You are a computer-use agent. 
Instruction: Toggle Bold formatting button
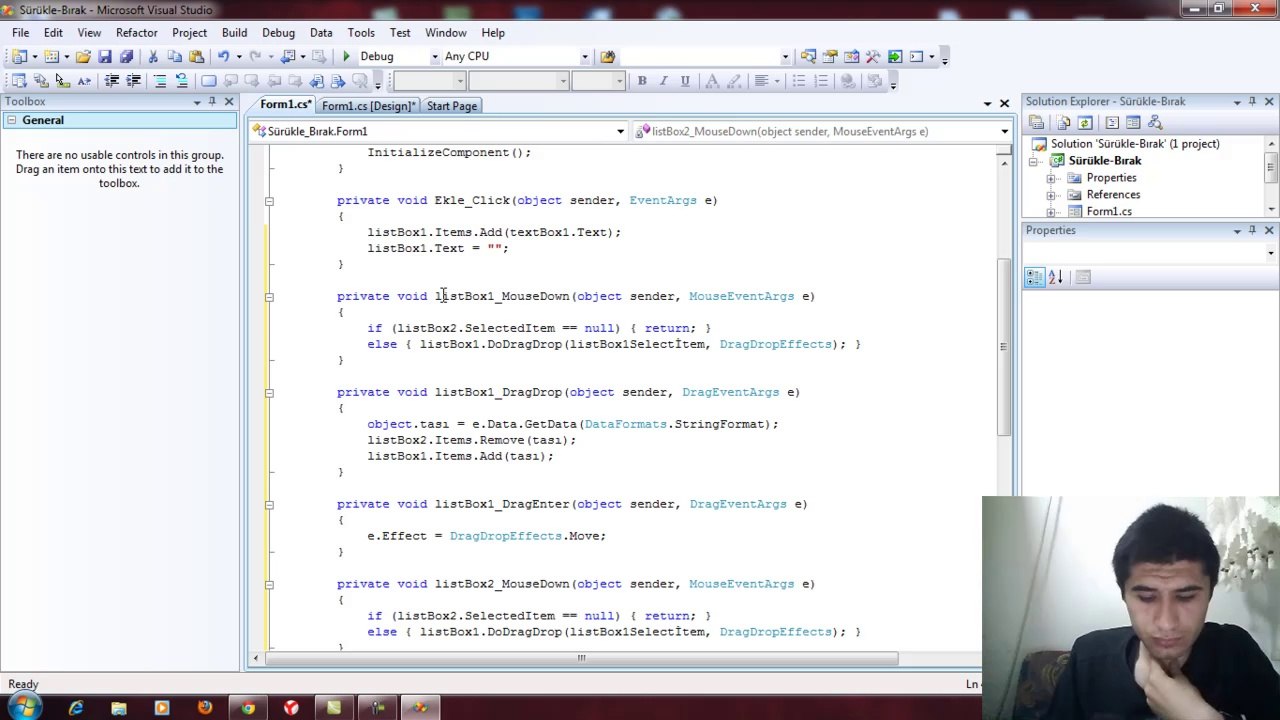pyautogui.click(x=642, y=81)
